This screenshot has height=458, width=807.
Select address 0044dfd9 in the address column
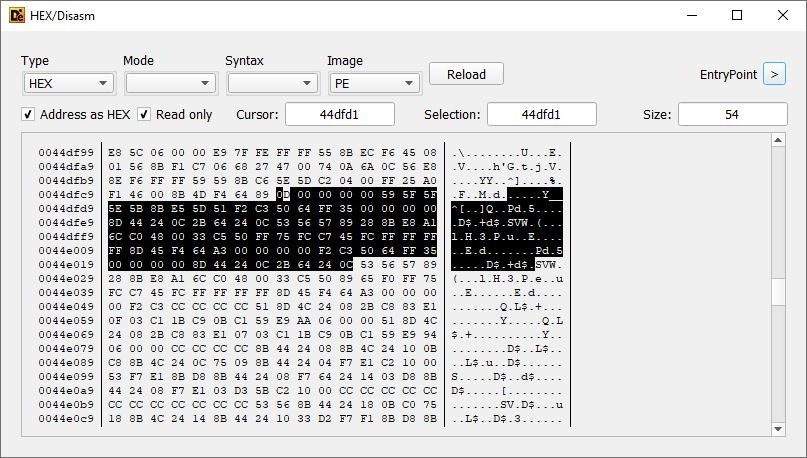pos(66,208)
